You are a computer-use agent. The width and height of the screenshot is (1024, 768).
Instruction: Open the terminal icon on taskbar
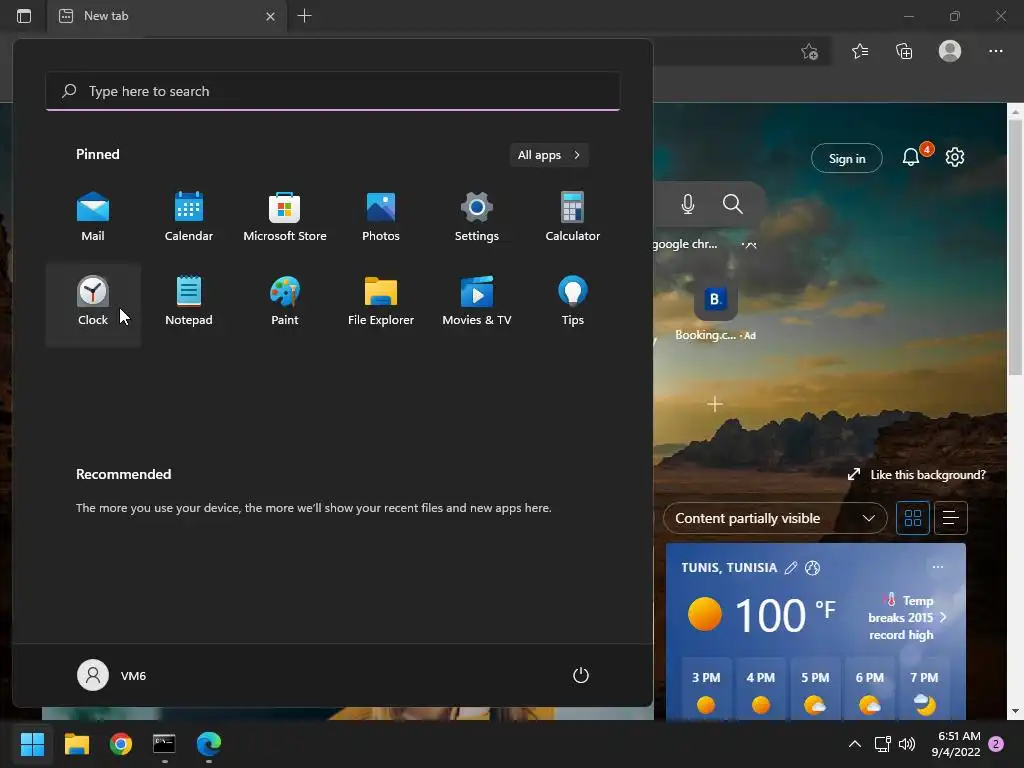(x=165, y=744)
